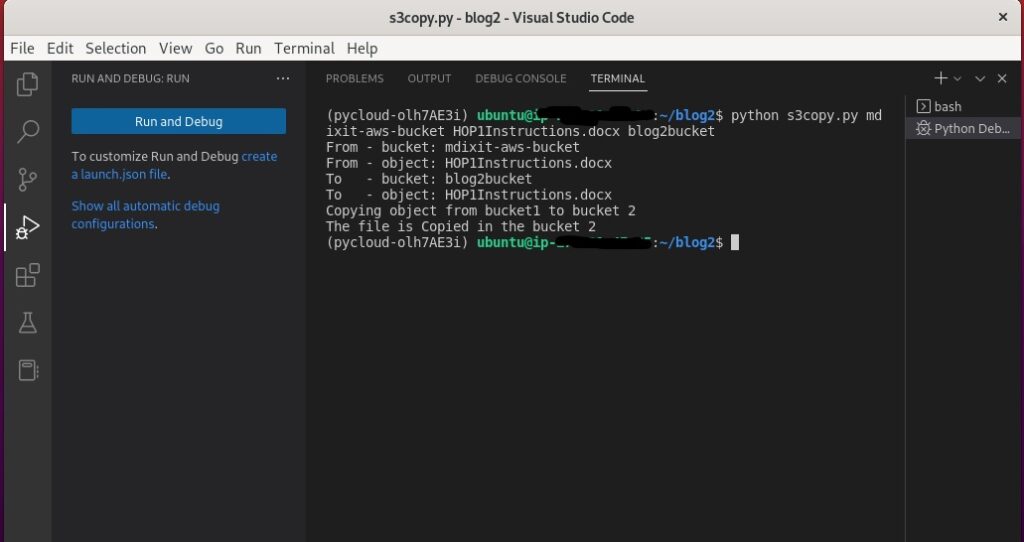Open the View menu

click(x=176, y=48)
